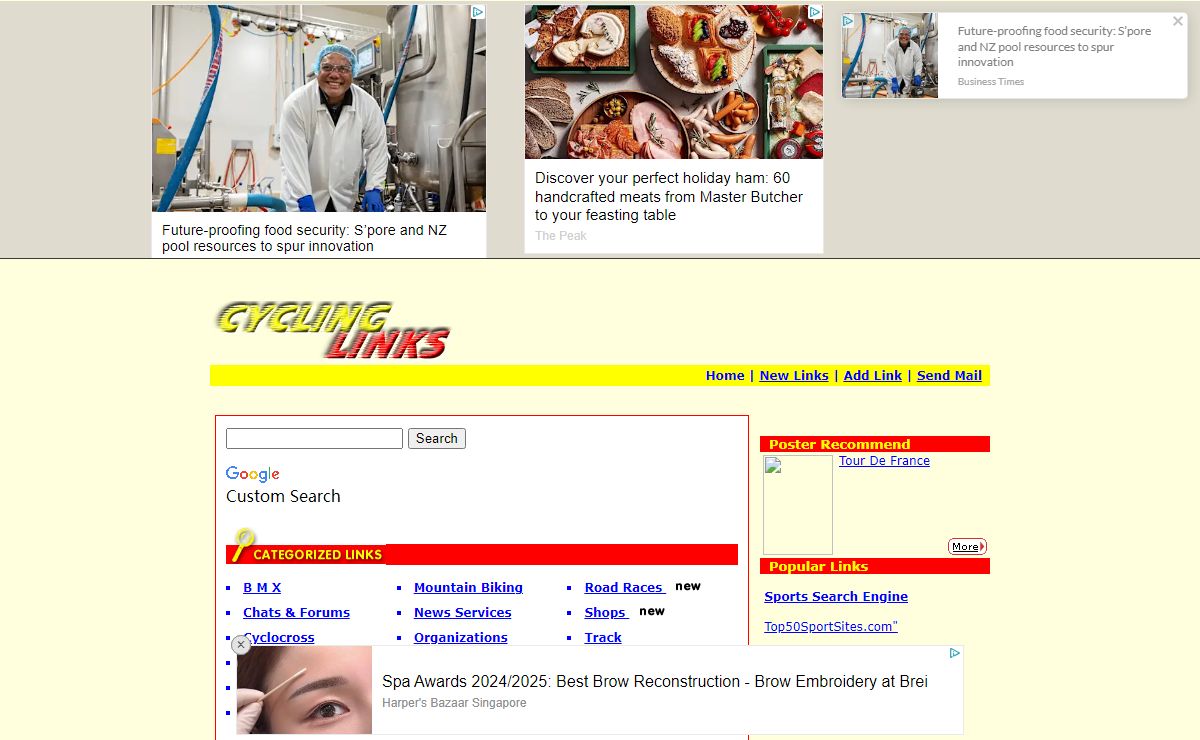The height and width of the screenshot is (740, 1200).
Task: Open the Add Link menu item
Action: [x=873, y=376]
